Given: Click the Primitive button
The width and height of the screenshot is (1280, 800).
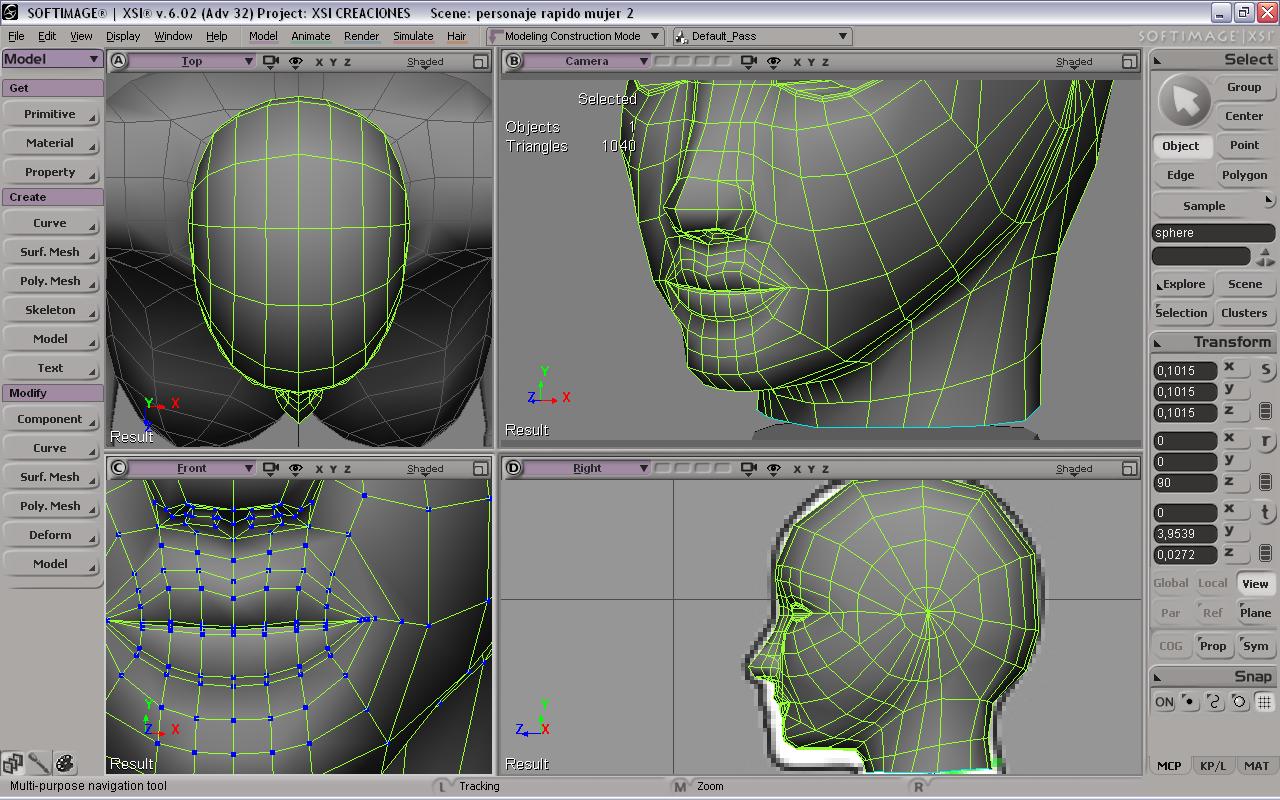Looking at the screenshot, I should point(50,114).
